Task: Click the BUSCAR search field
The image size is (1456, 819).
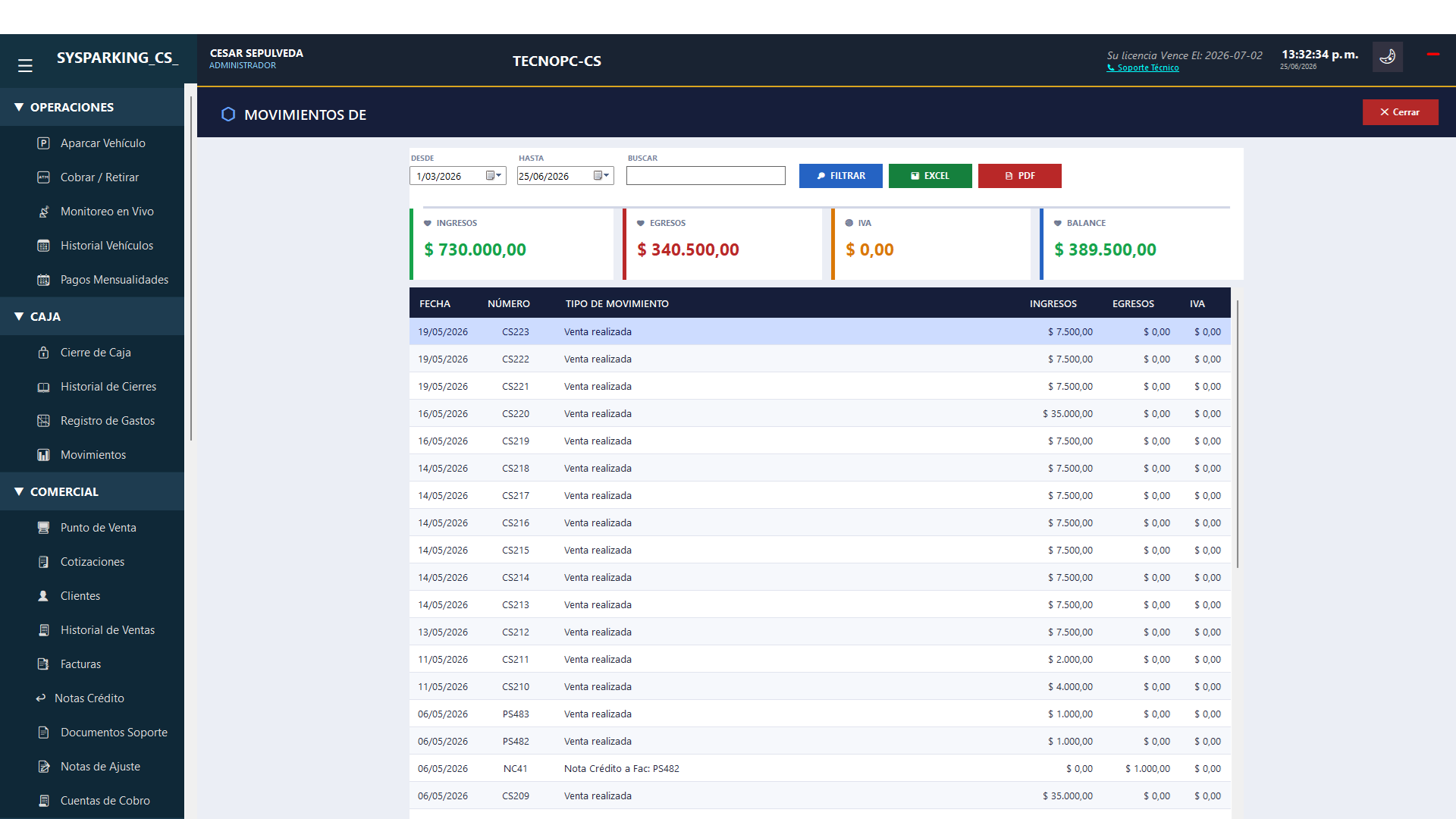Action: (706, 176)
